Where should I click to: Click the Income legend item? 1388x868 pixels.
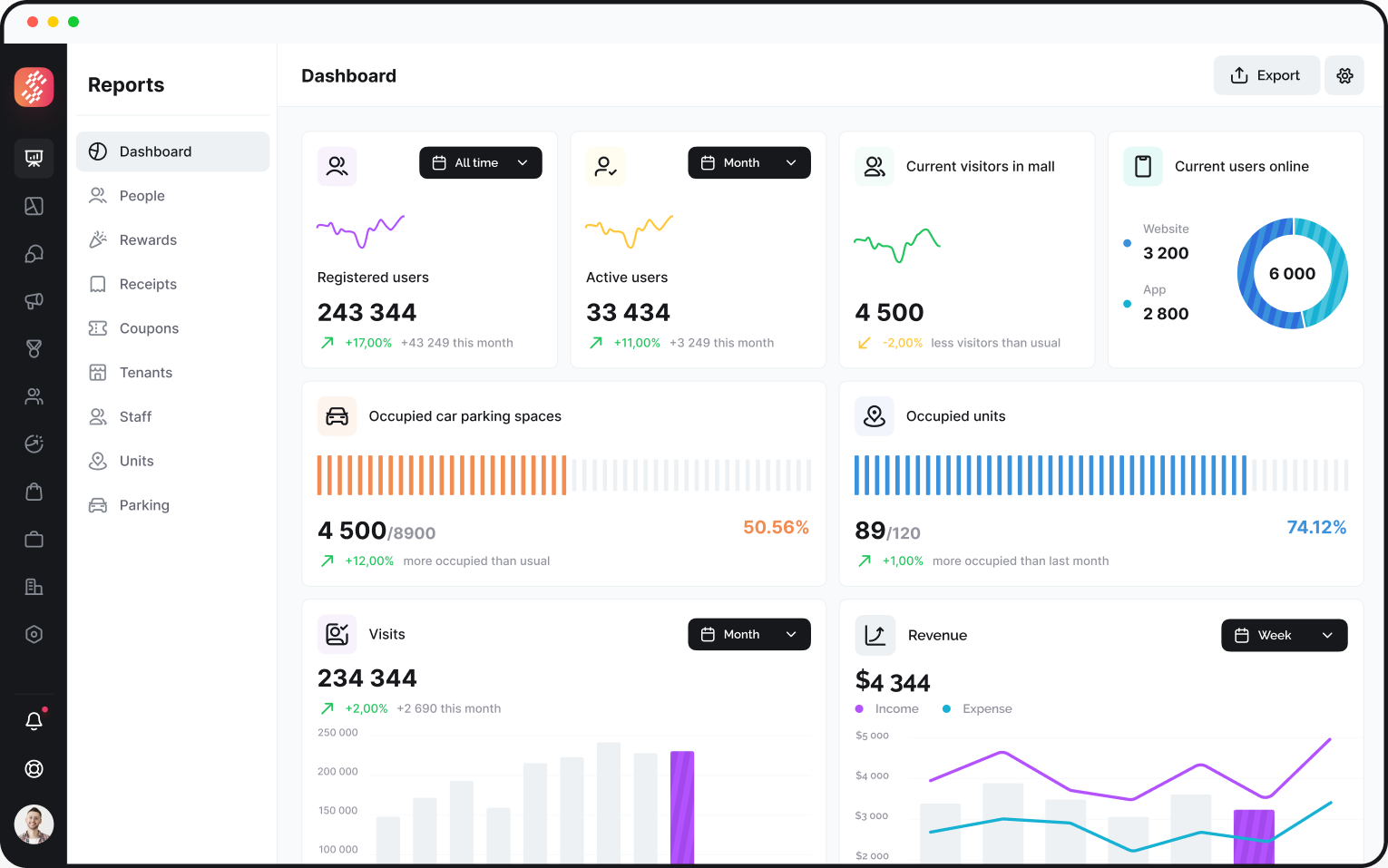click(887, 708)
